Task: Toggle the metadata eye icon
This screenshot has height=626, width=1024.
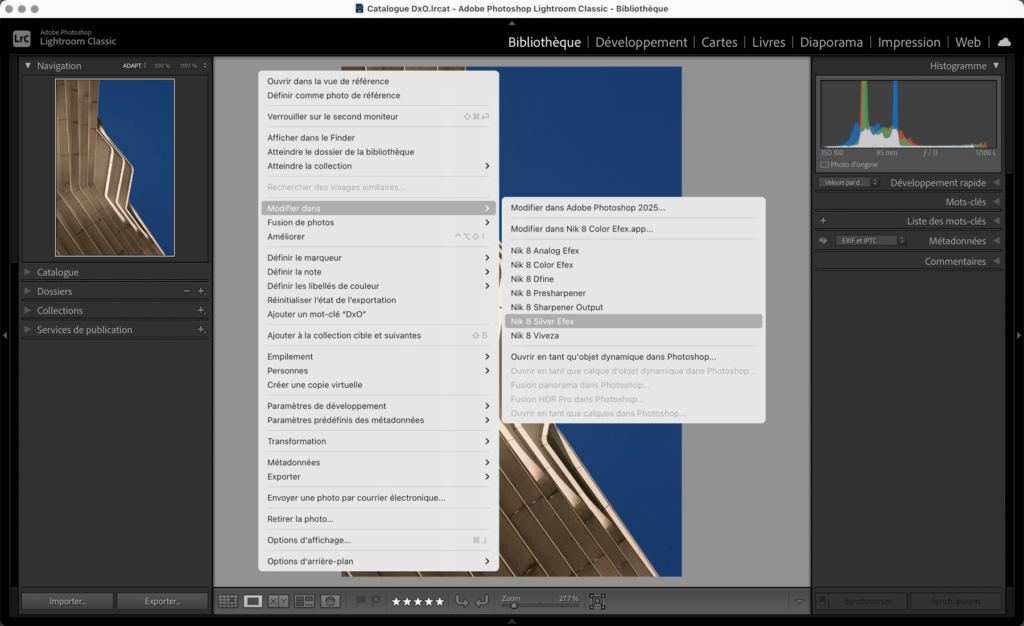Action: (823, 240)
